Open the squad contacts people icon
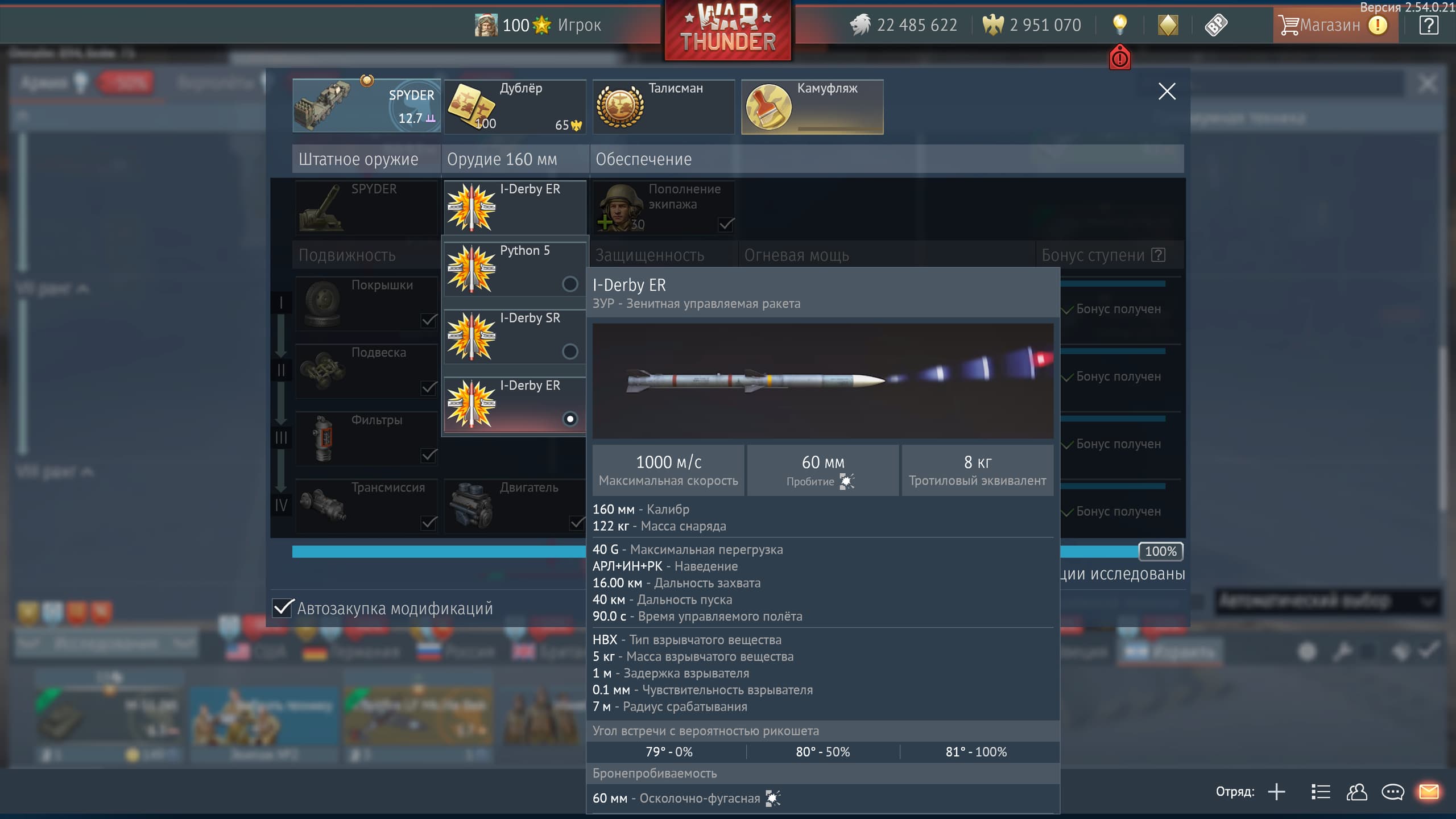Image resolution: width=1456 pixels, height=819 pixels. [1356, 791]
